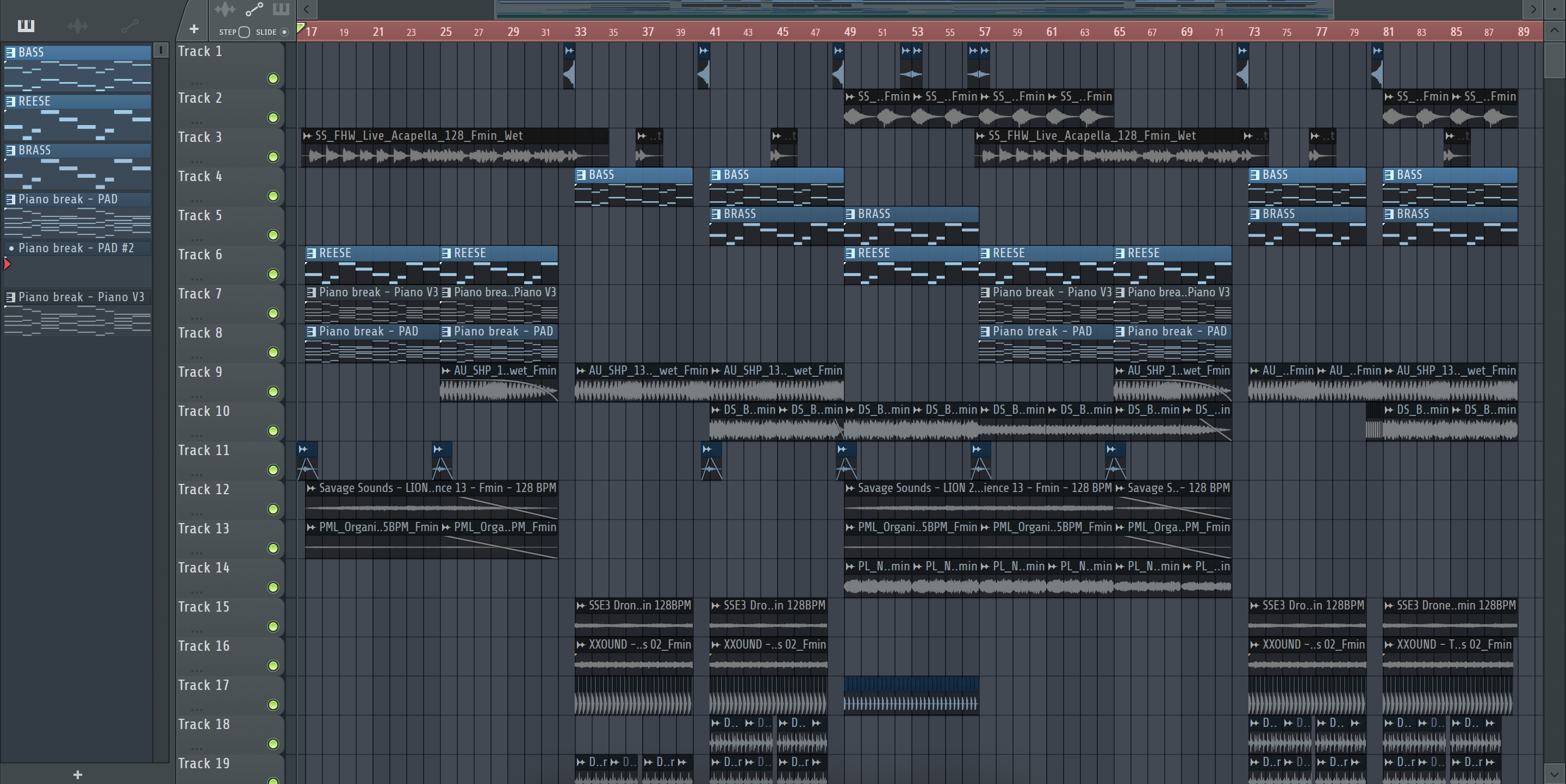Click bar 49 on the timeline ruler
Viewport: 1566px width, 784px height.
850,32
